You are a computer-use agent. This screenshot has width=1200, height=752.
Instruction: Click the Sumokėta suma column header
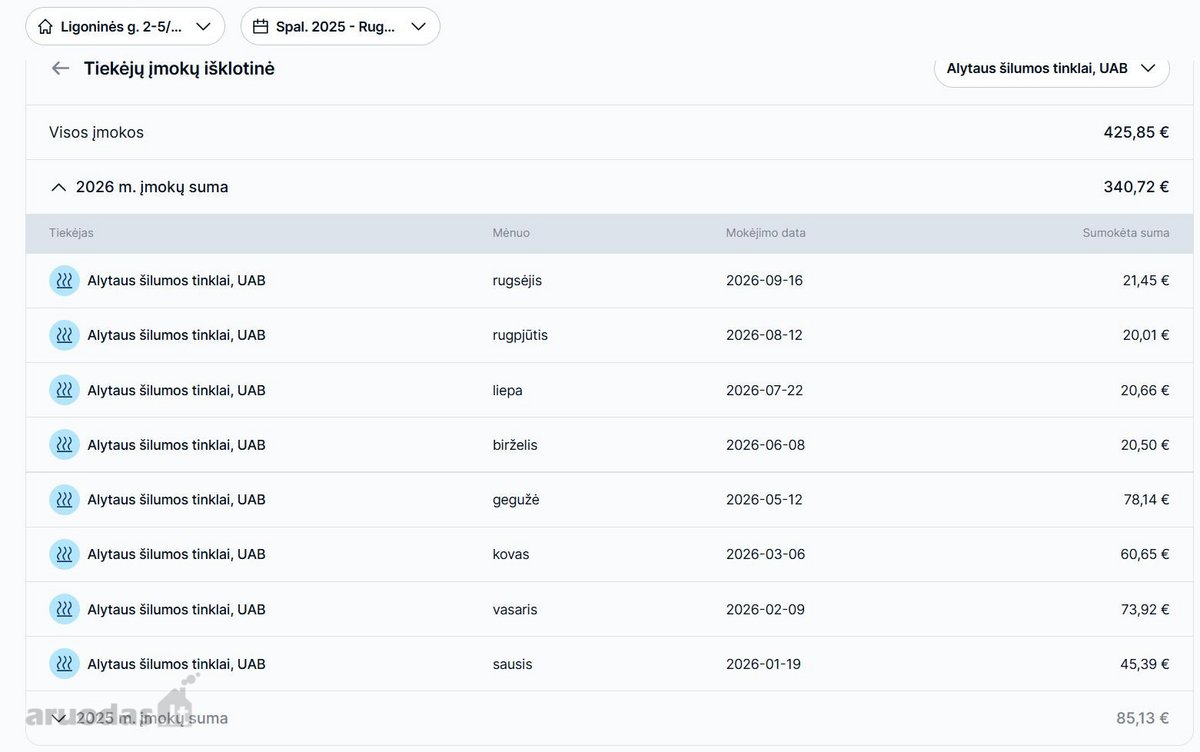[x=1126, y=233]
